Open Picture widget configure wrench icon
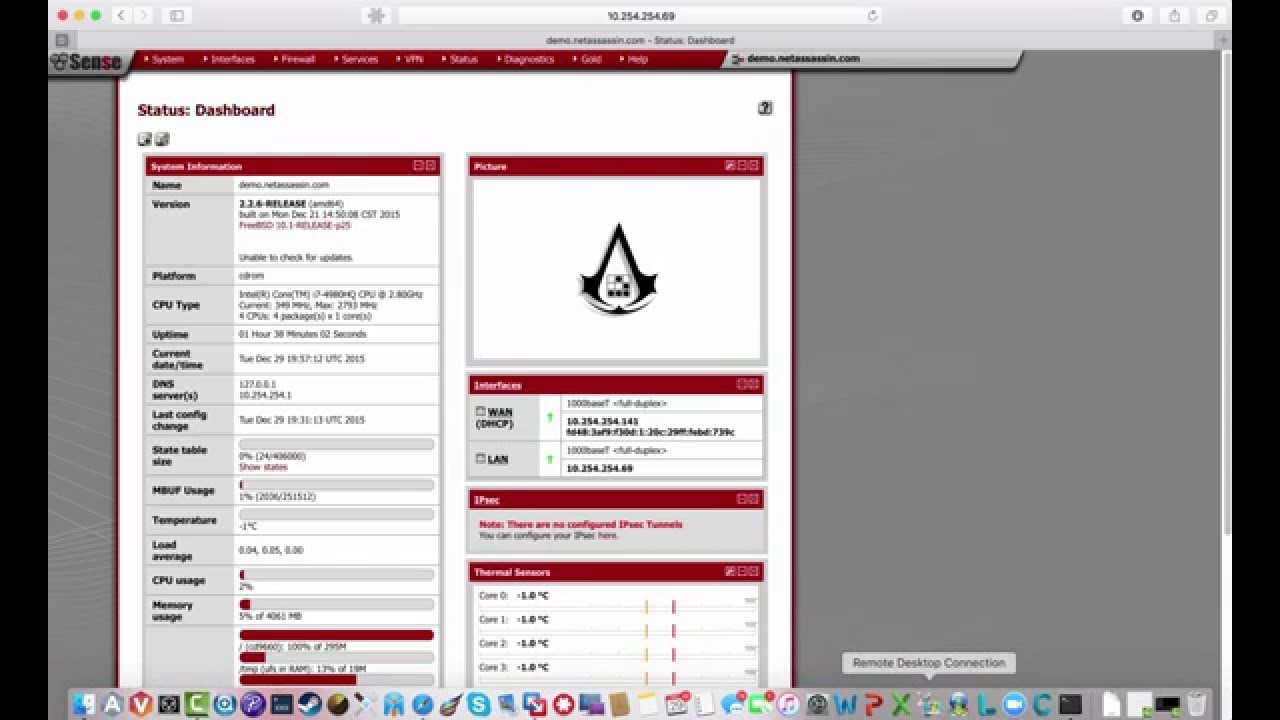Viewport: 1280px width, 720px height. [730, 166]
